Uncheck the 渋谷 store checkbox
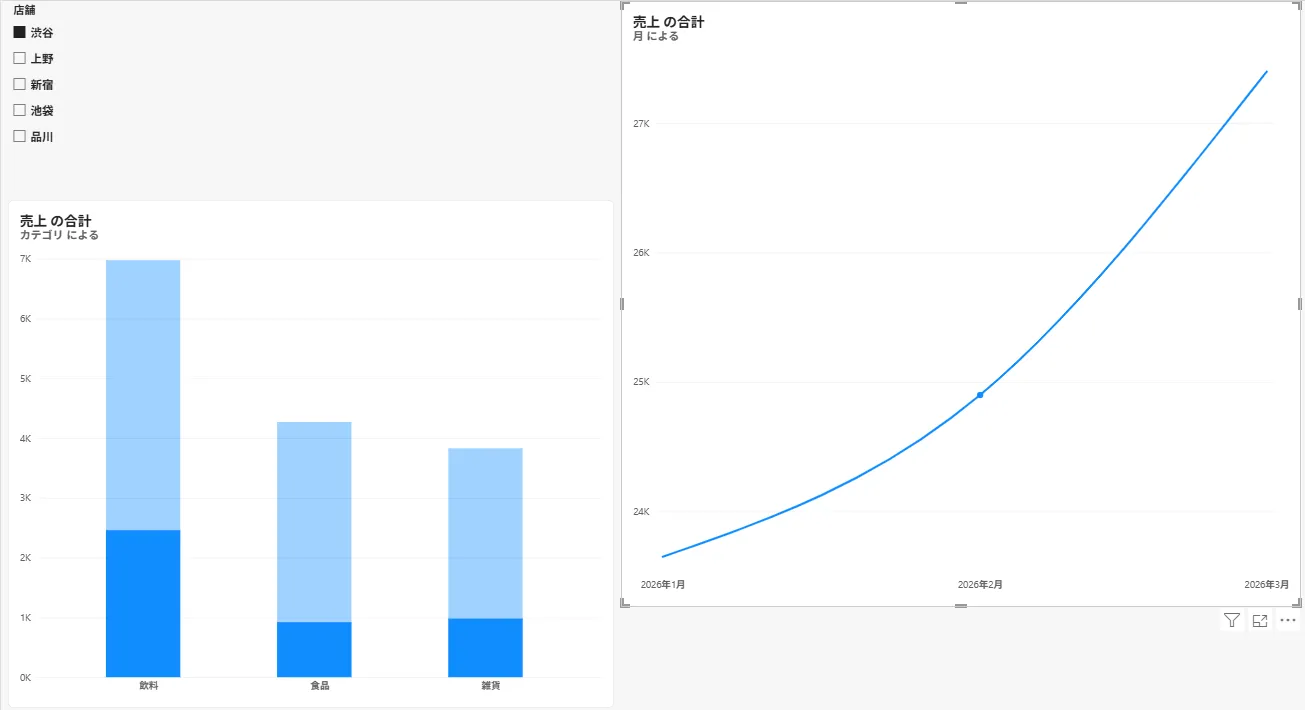This screenshot has width=1305, height=710. point(19,32)
